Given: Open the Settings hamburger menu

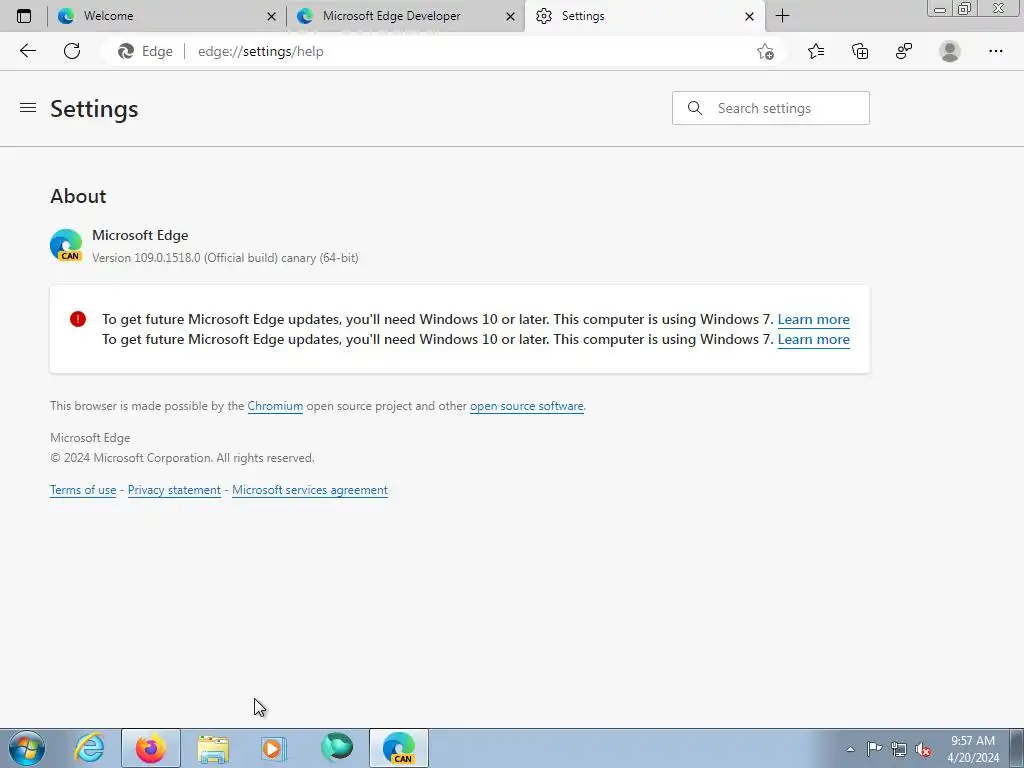Looking at the screenshot, I should click(x=27, y=108).
